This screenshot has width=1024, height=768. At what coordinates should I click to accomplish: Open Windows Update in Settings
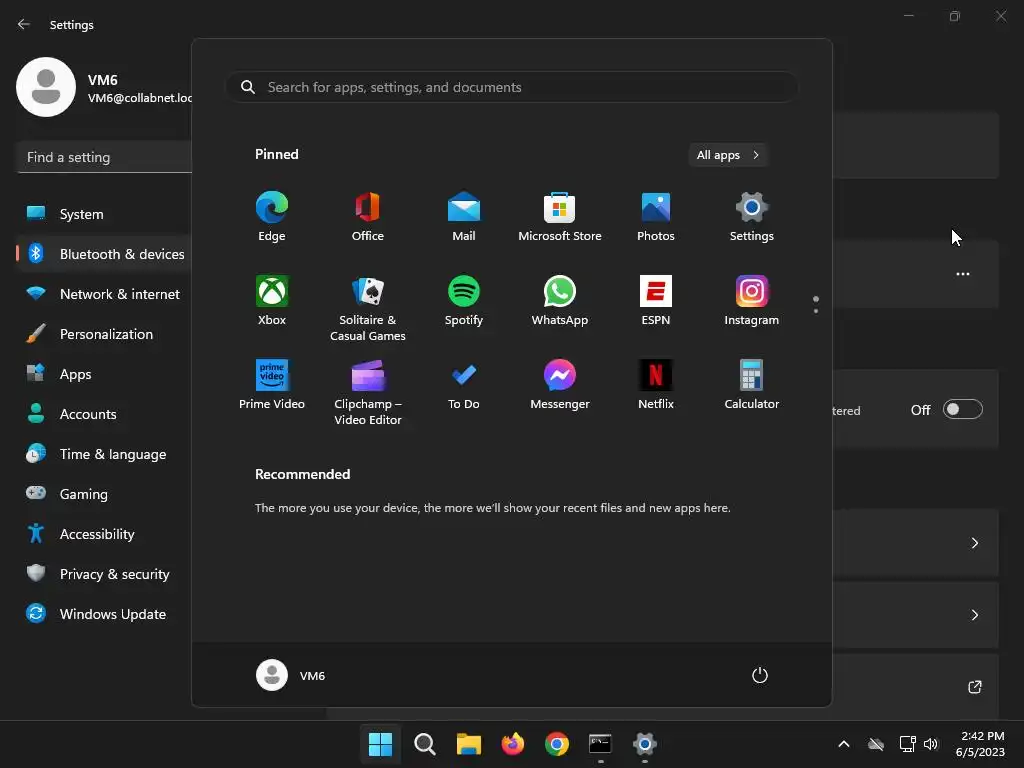point(104,614)
